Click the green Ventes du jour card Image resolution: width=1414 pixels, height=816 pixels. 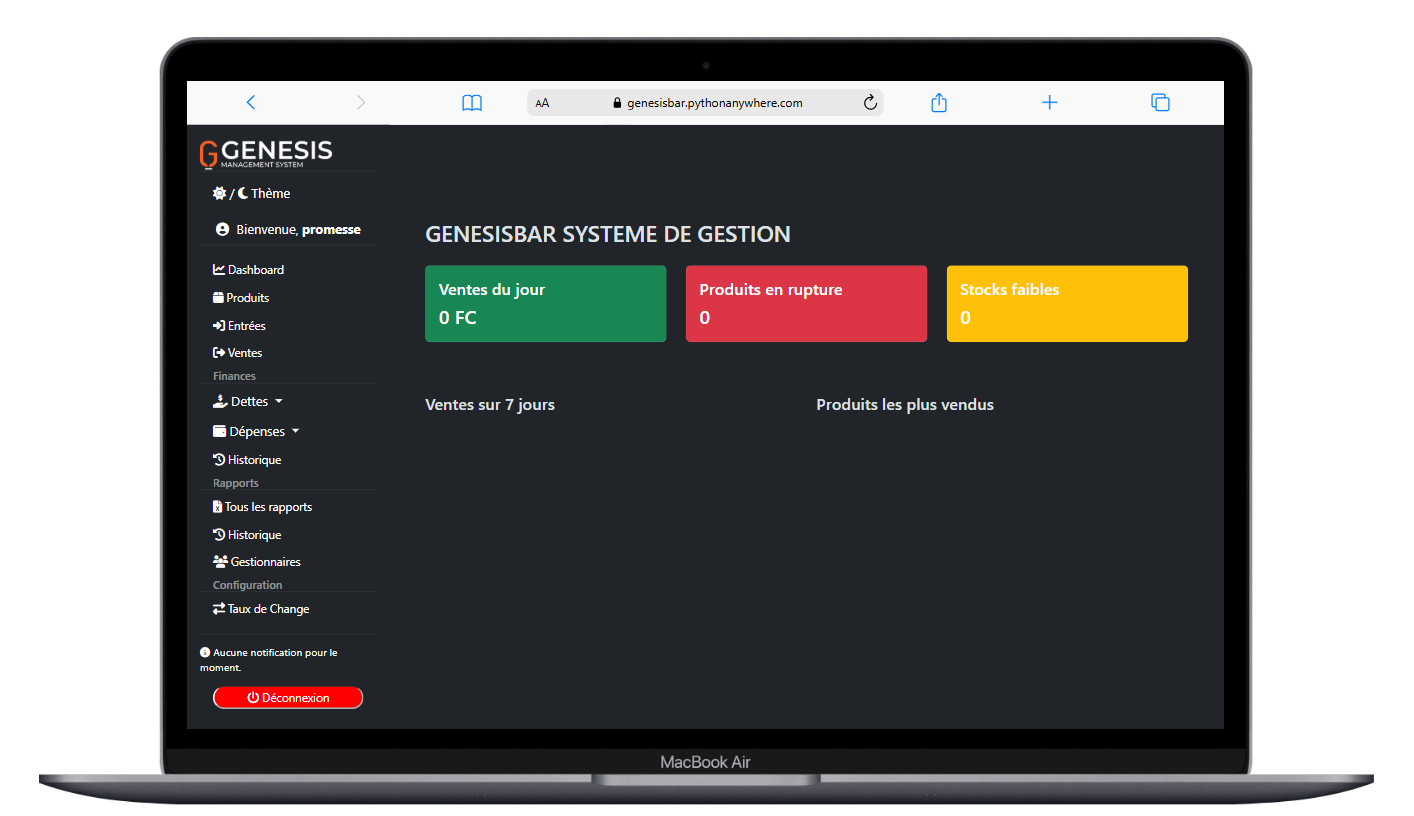click(x=545, y=303)
